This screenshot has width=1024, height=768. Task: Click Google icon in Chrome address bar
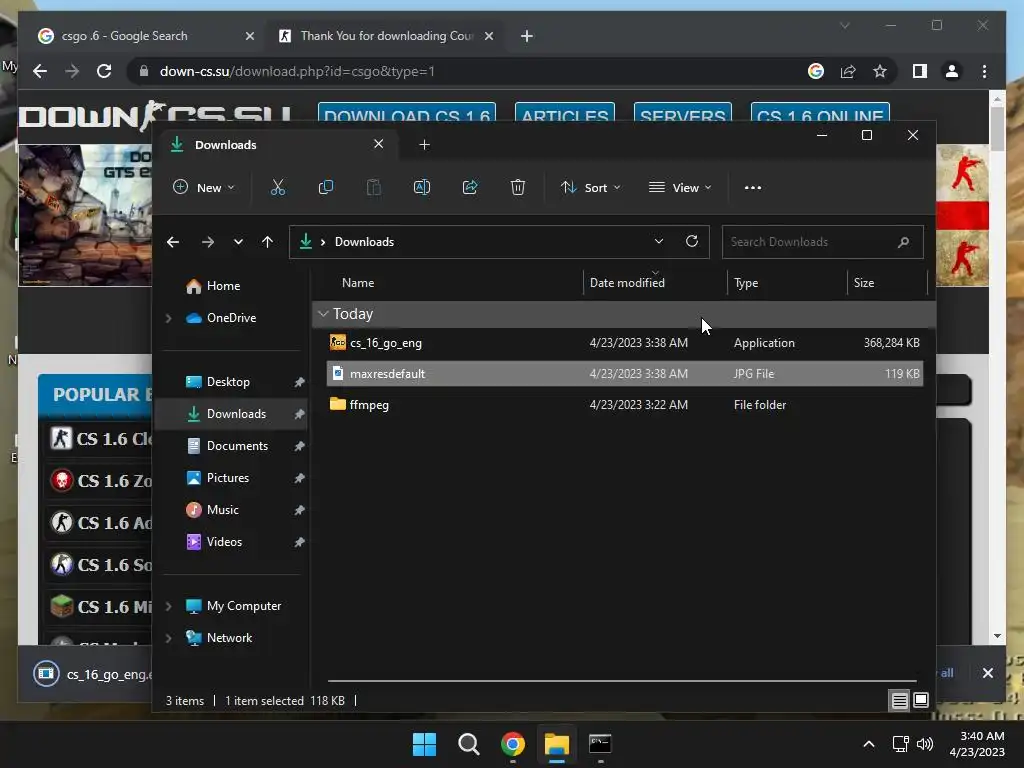tap(816, 71)
